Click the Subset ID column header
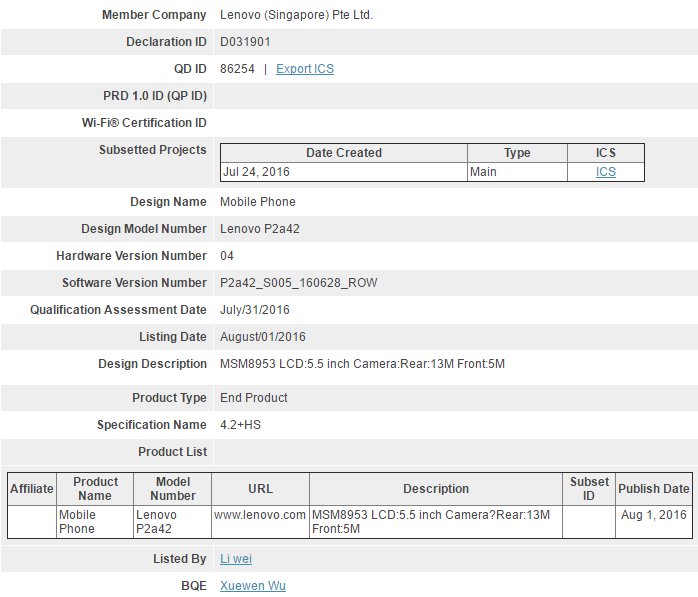The height and width of the screenshot is (597, 698). [x=589, y=489]
